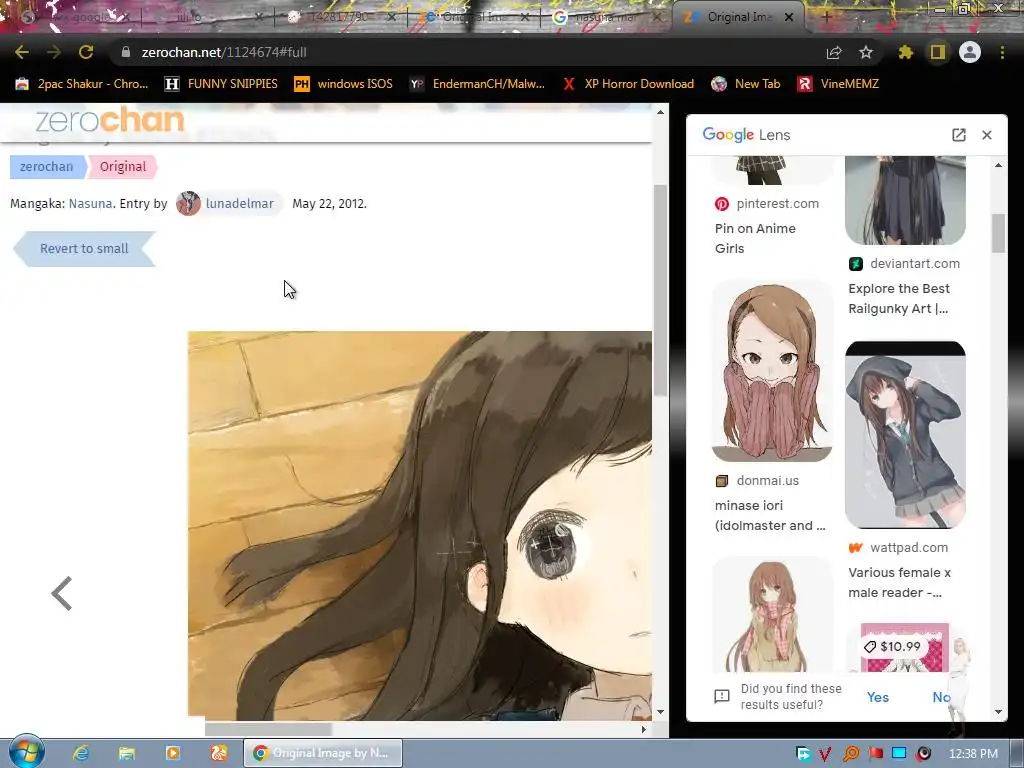Click Revert to small button
Viewport: 1024px width, 768px height.
coord(84,249)
